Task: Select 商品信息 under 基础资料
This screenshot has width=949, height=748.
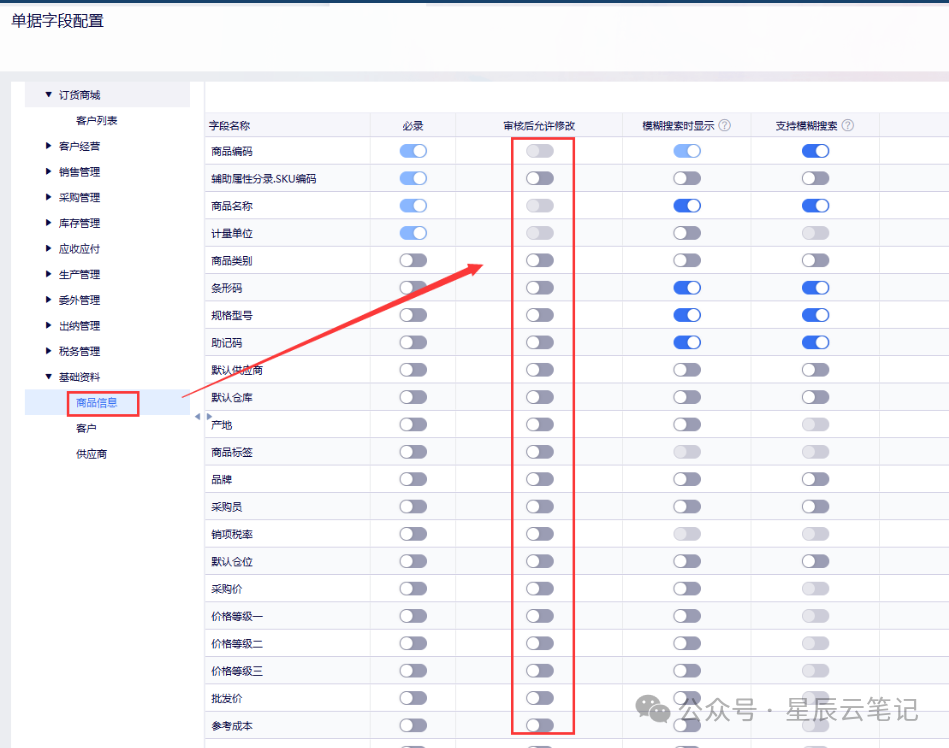Action: point(97,402)
